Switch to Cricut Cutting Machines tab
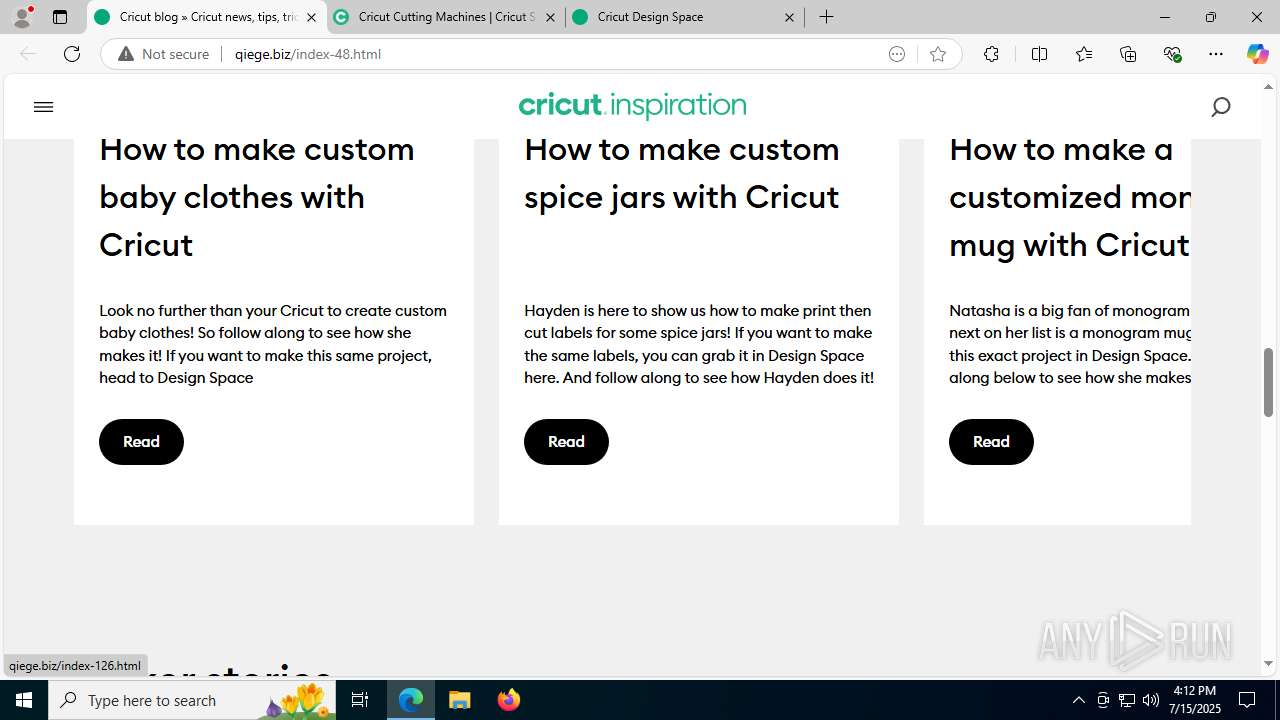Image resolution: width=1280 pixels, height=720 pixels. [445, 17]
